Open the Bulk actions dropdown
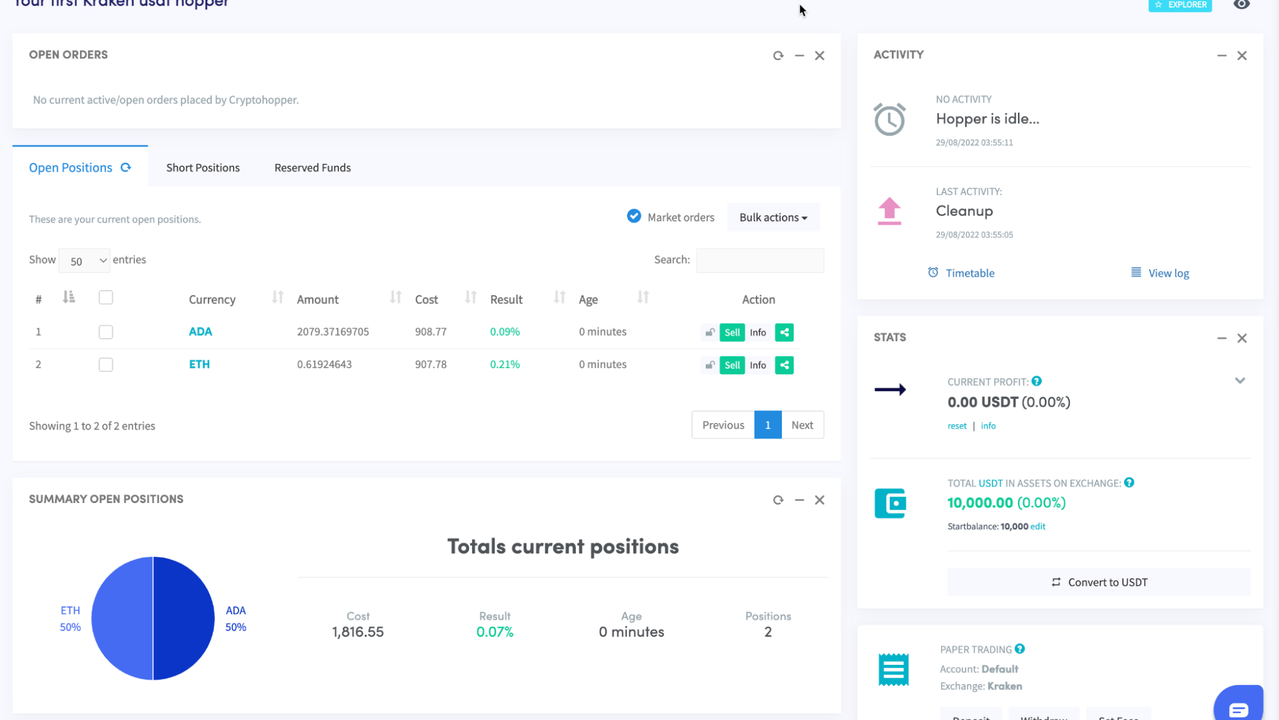1279x720 pixels. coord(773,218)
